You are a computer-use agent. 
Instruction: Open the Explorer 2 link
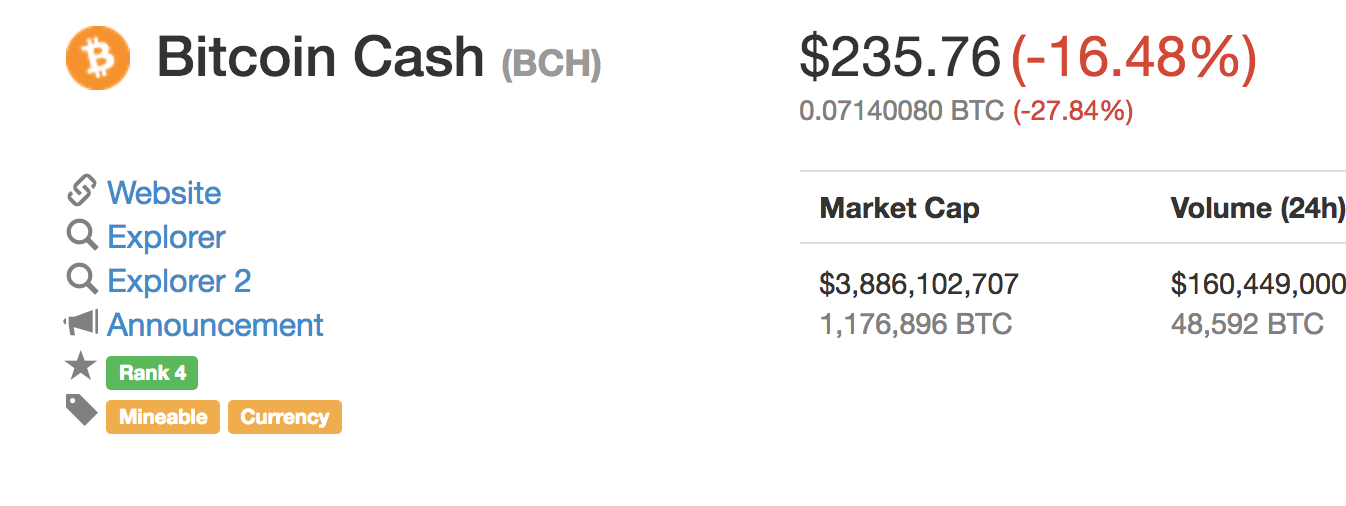coord(179,281)
